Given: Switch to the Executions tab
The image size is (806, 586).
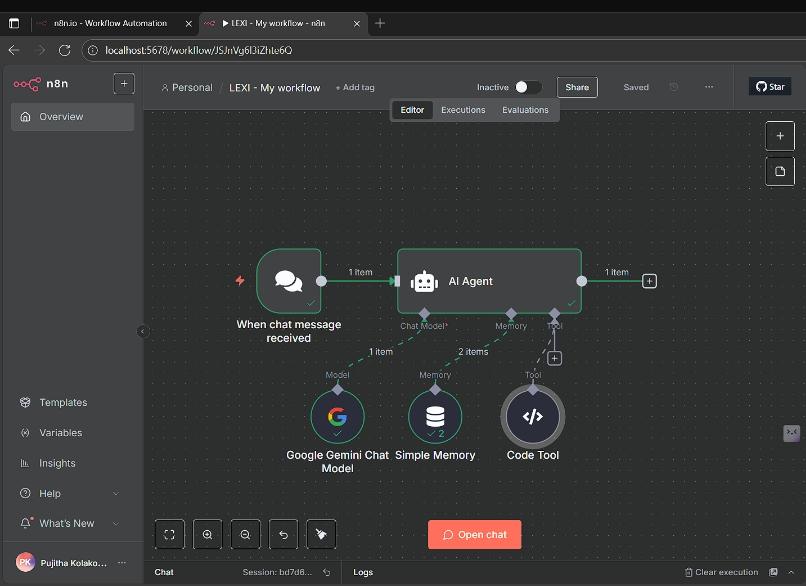Looking at the screenshot, I should click(x=463, y=110).
